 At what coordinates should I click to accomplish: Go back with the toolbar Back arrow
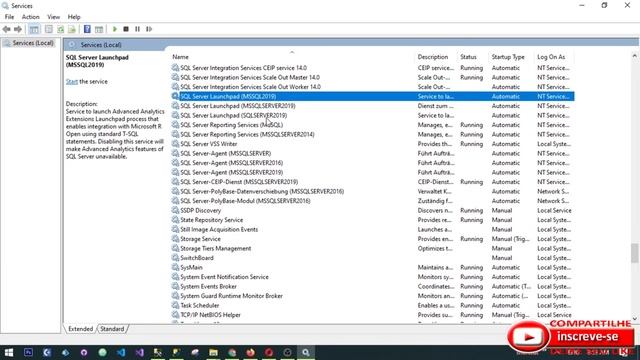(7, 29)
